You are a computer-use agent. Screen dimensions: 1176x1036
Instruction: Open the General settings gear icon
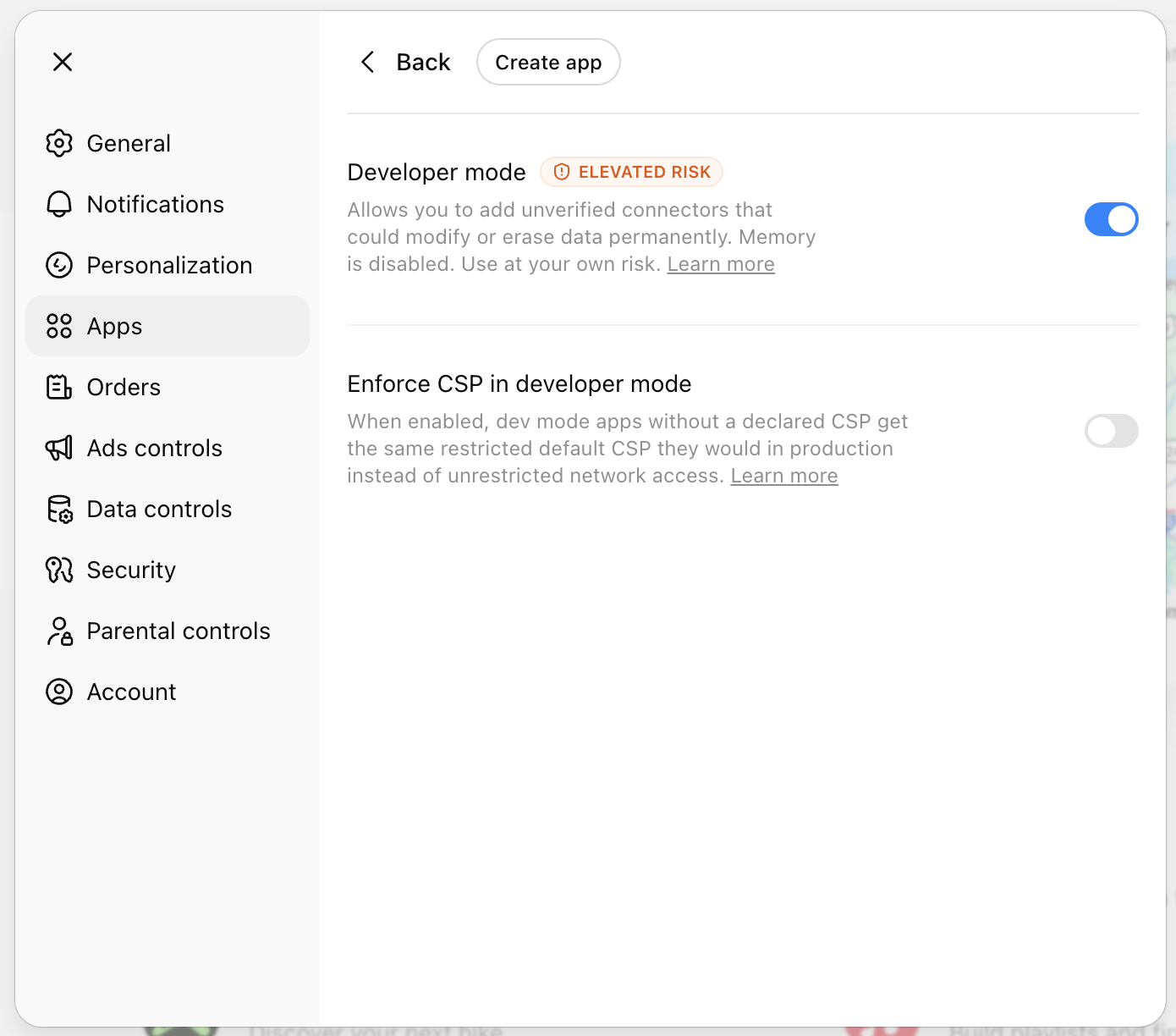point(59,143)
